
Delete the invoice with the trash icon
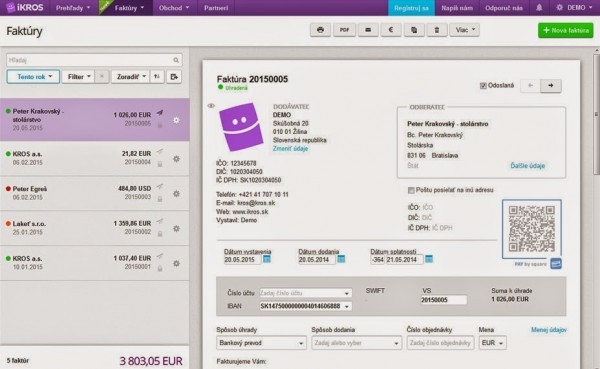pos(437,30)
